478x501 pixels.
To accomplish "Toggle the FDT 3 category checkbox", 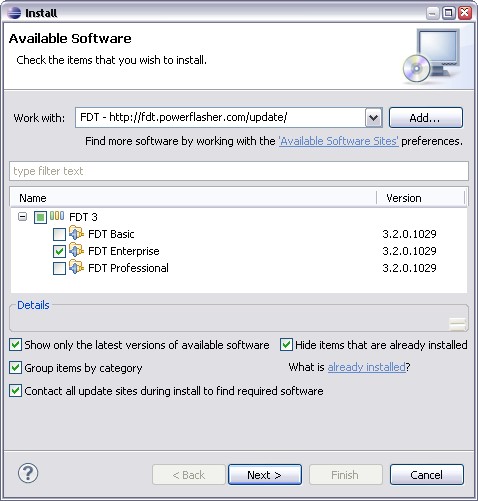I will pos(40,218).
